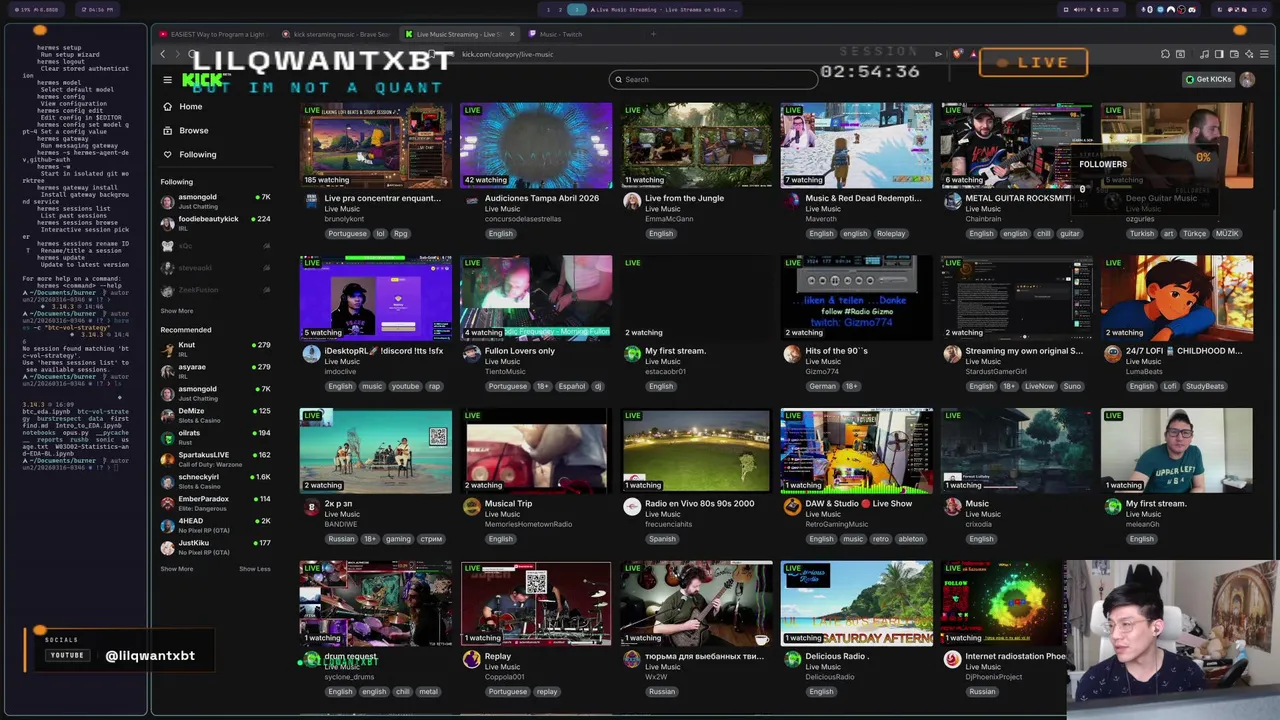Open the Kick sidebar hamburger menu
This screenshot has width=1280, height=720.
pos(167,80)
